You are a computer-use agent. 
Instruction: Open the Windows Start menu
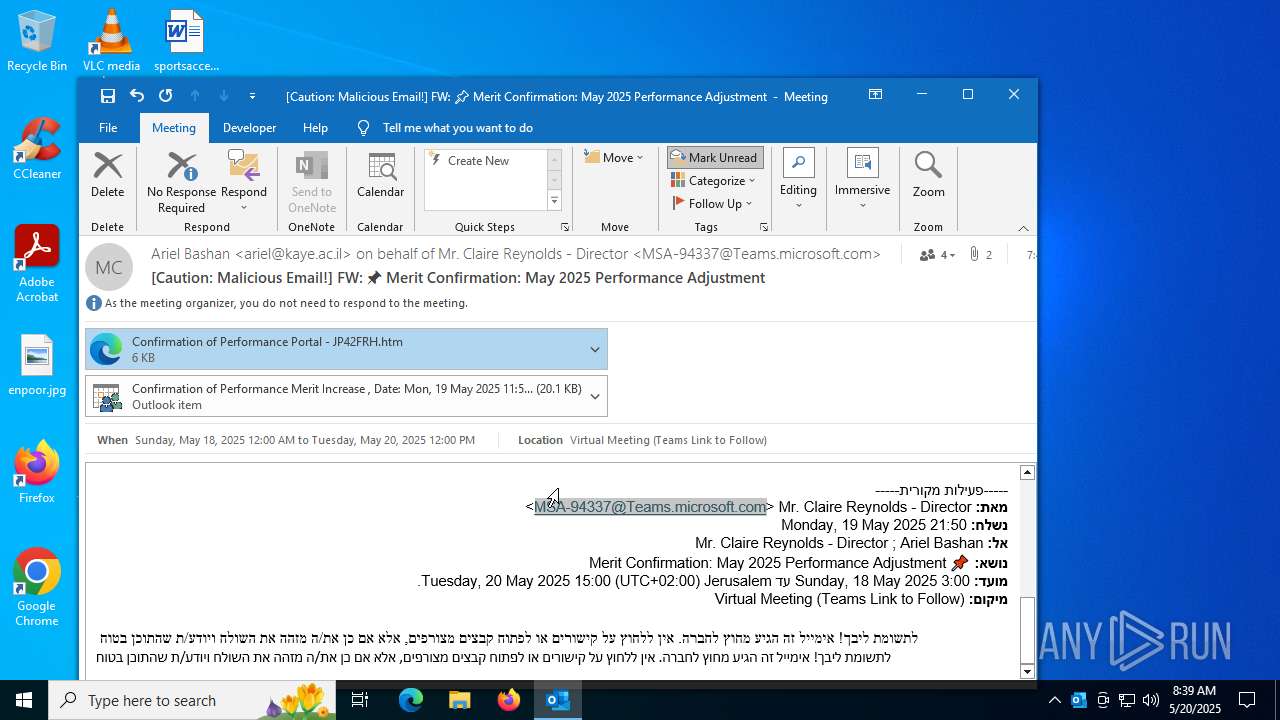(24, 700)
